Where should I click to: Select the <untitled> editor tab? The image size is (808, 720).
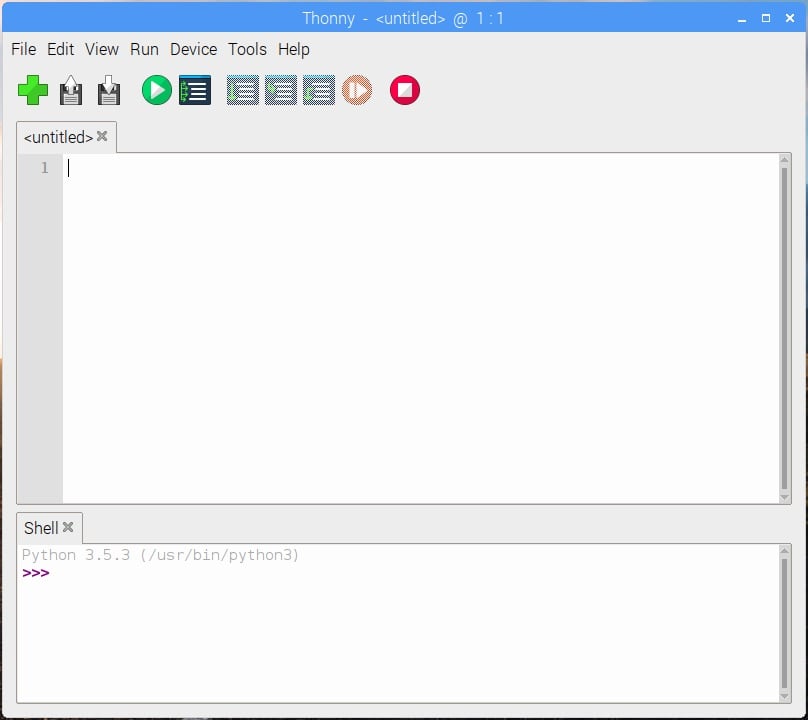click(x=58, y=137)
